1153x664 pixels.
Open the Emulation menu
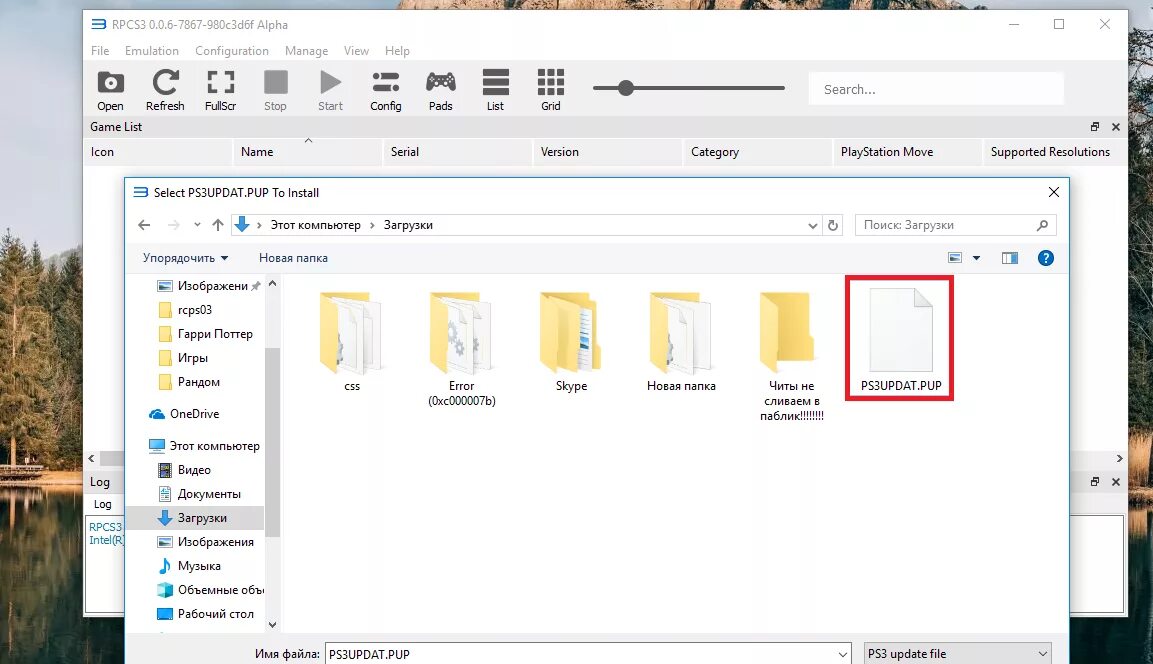pyautogui.click(x=151, y=51)
